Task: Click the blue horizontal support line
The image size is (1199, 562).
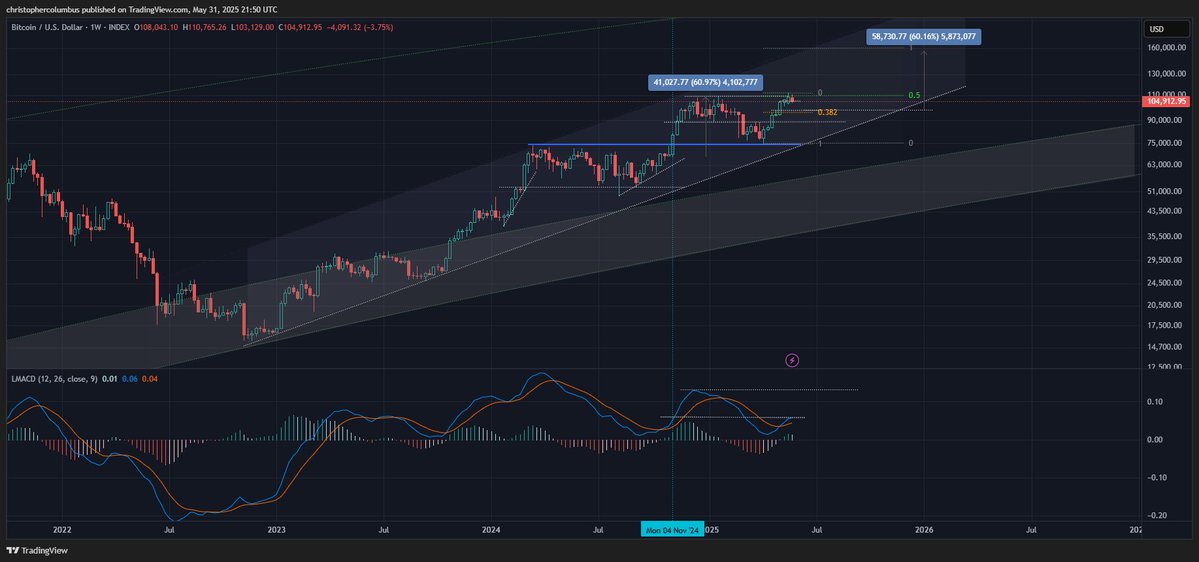Action: pos(660,145)
